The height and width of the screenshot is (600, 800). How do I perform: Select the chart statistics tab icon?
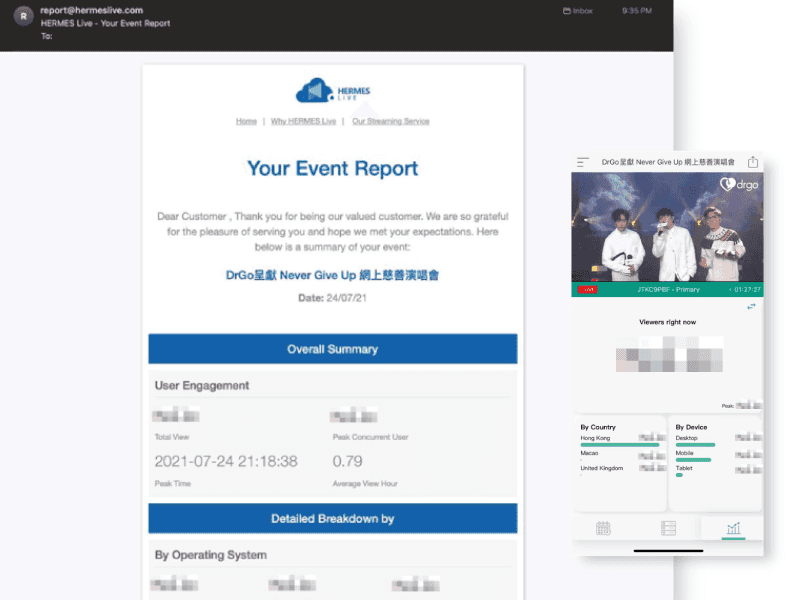pos(733,528)
